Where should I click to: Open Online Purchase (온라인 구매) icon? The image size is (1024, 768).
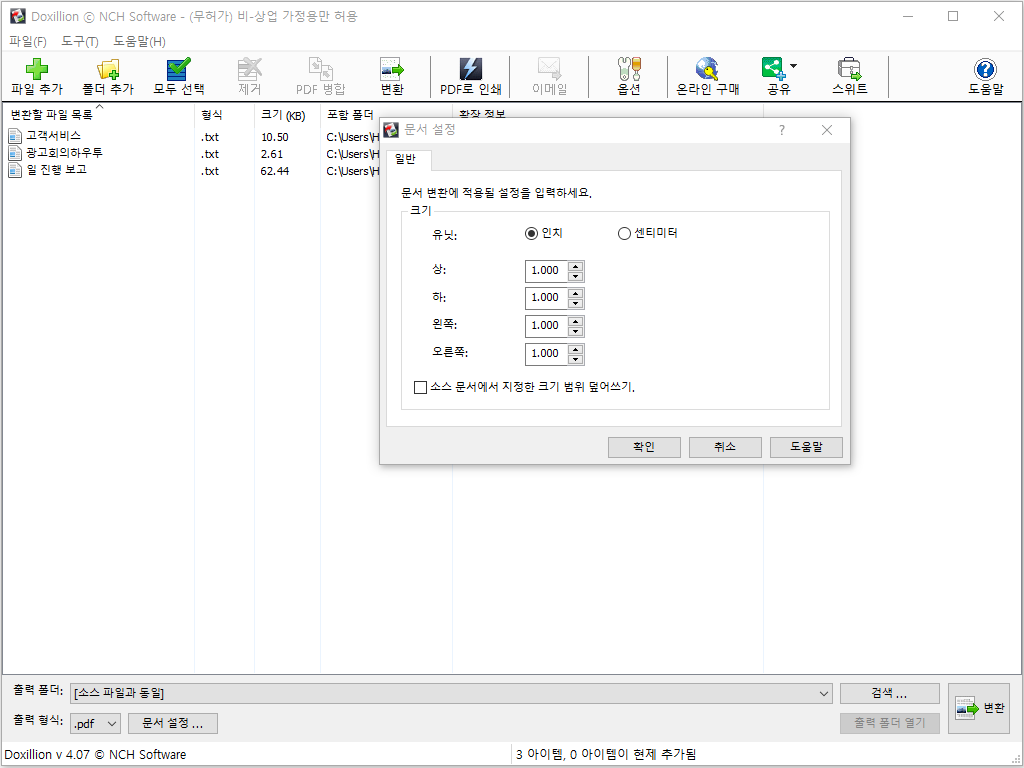point(707,69)
